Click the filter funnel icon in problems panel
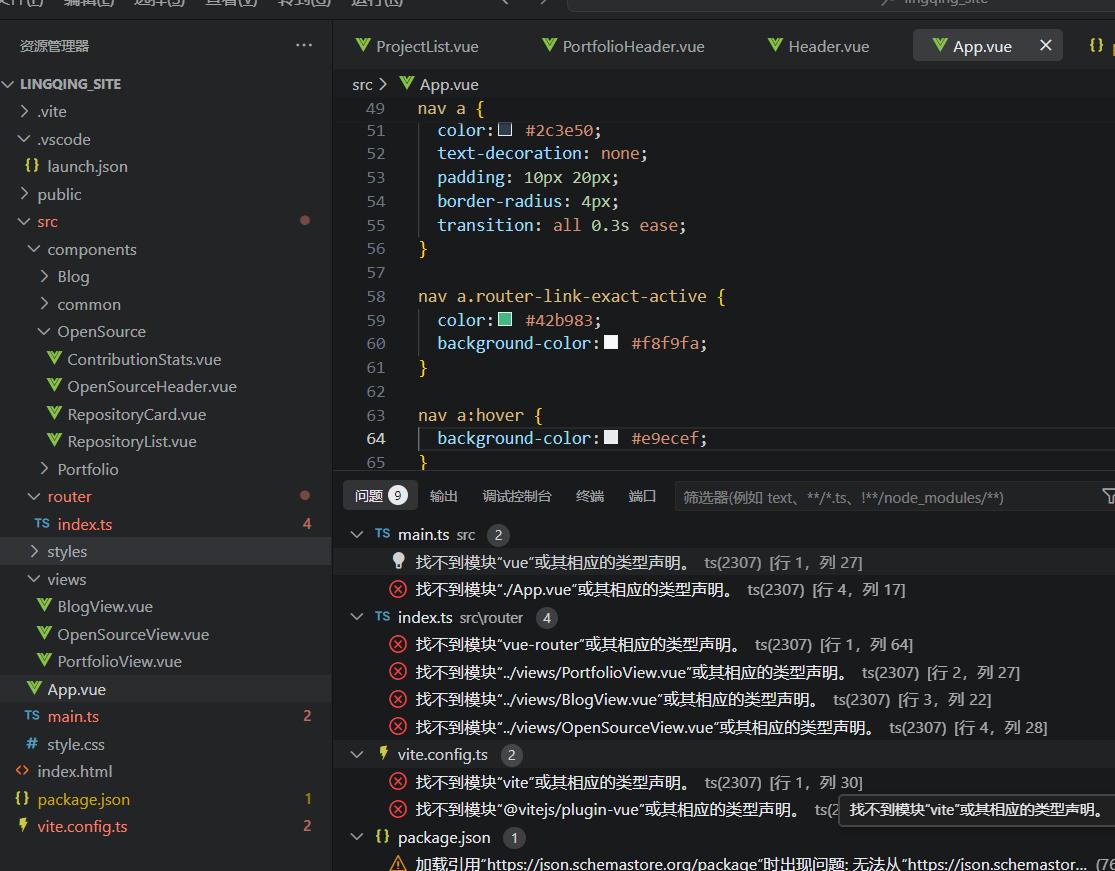This screenshot has width=1115, height=871. (1107, 496)
